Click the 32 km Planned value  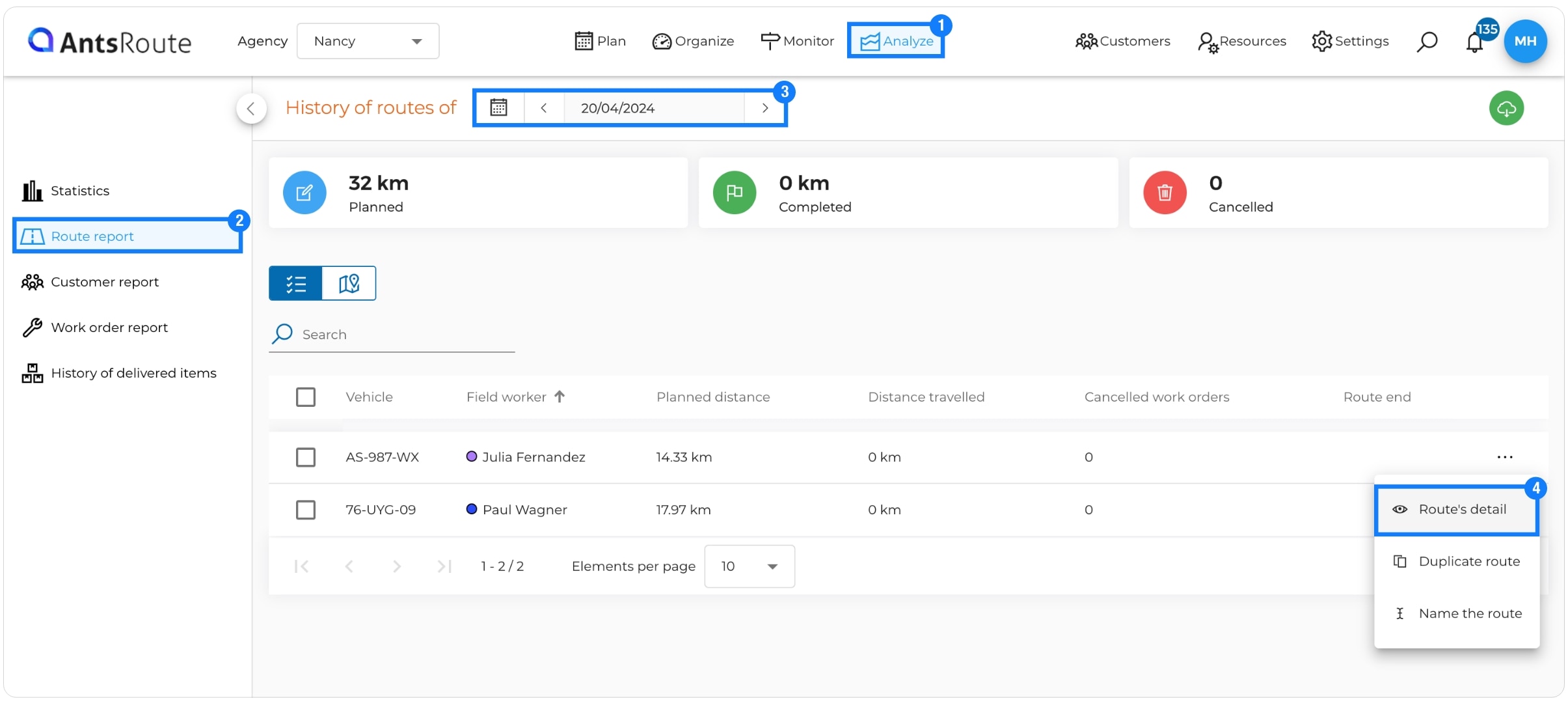[379, 183]
